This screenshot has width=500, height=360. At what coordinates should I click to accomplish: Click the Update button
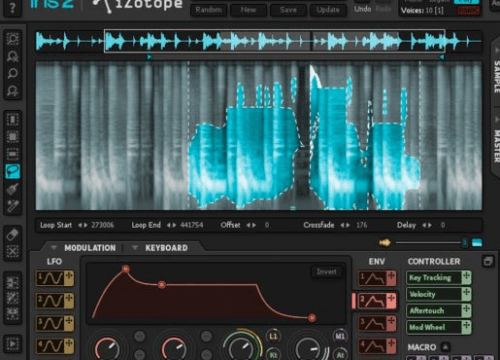[328, 10]
